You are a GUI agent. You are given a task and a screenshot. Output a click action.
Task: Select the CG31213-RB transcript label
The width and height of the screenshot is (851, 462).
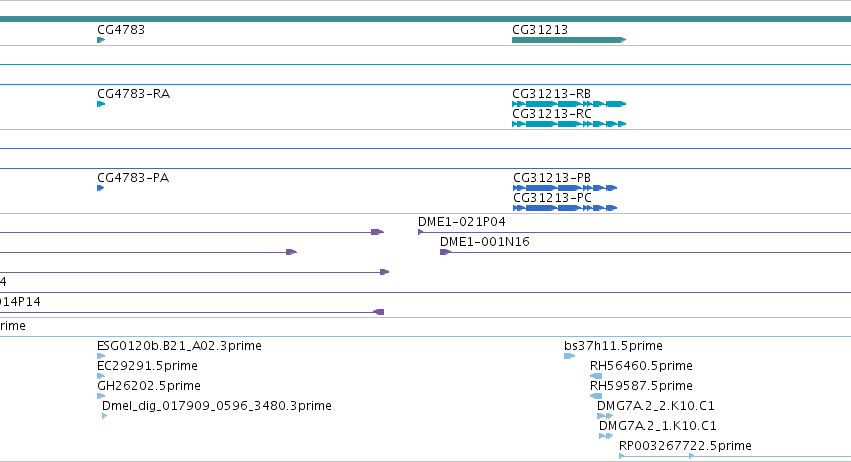[551, 94]
